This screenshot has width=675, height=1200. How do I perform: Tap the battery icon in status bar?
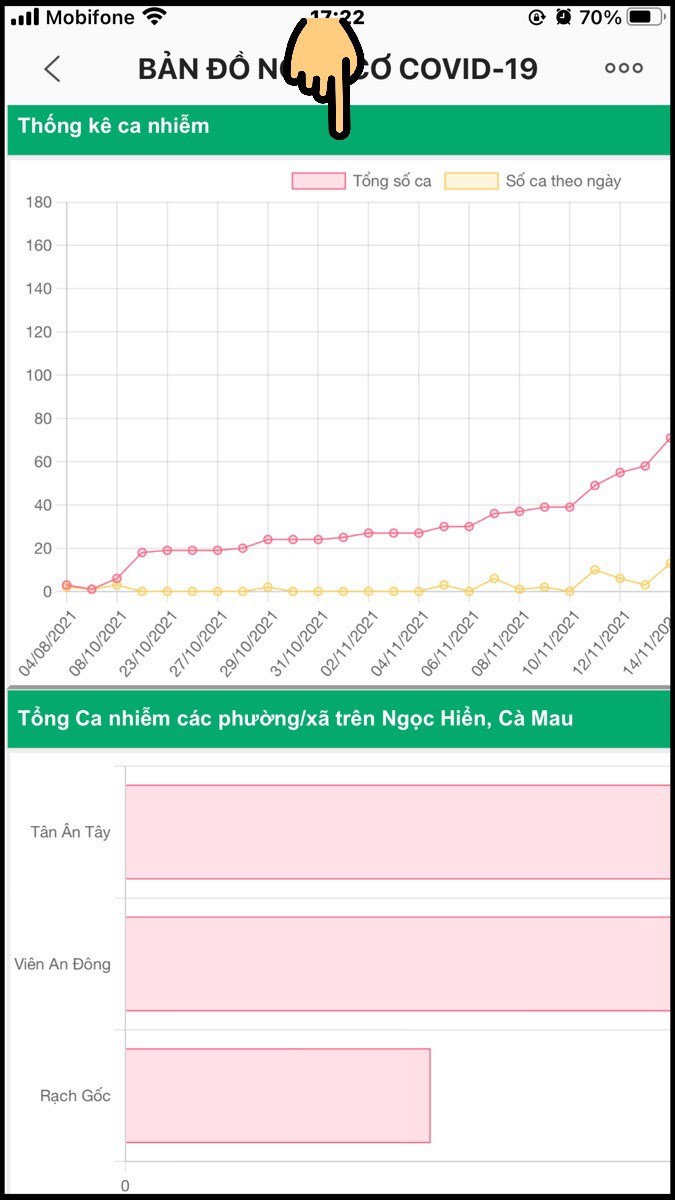[646, 17]
